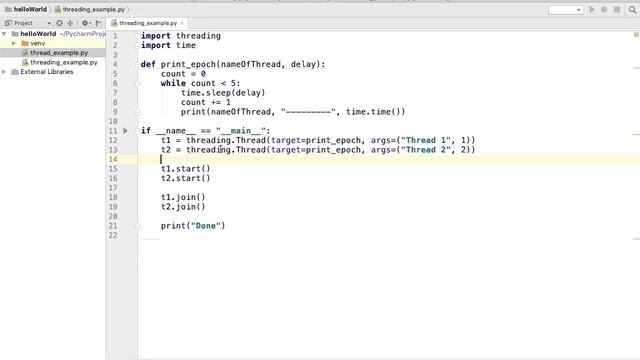Click the Stop button in the top toolbar
Screen dimensions: 640x360
point(617,9)
